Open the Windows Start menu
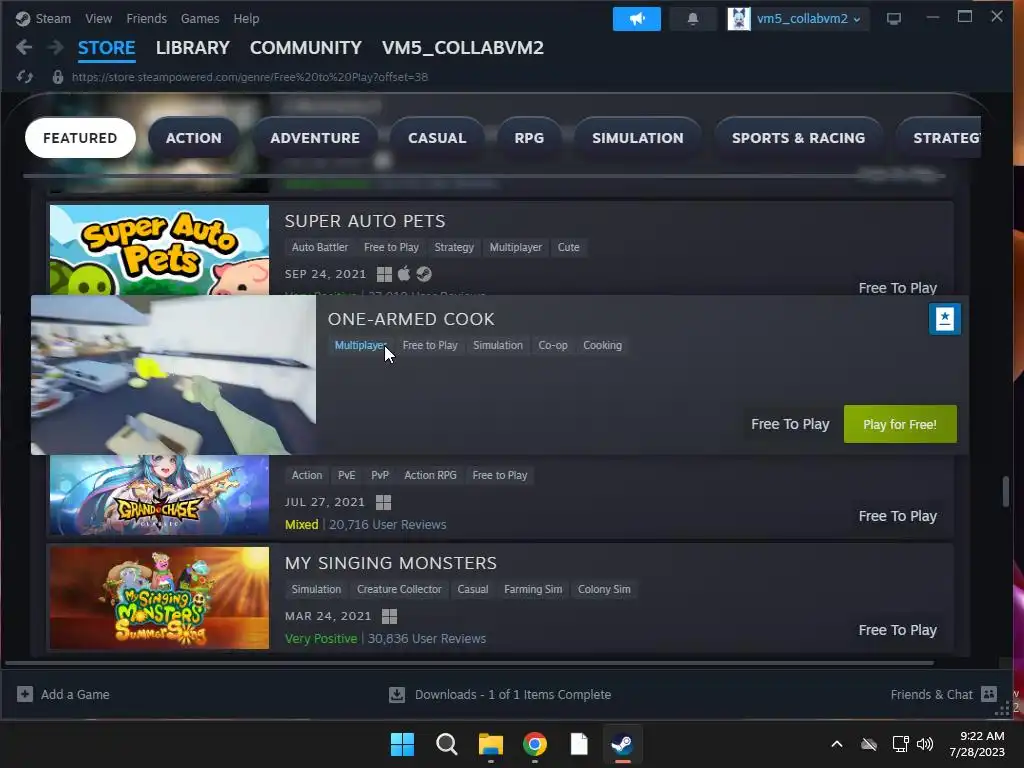 402,744
